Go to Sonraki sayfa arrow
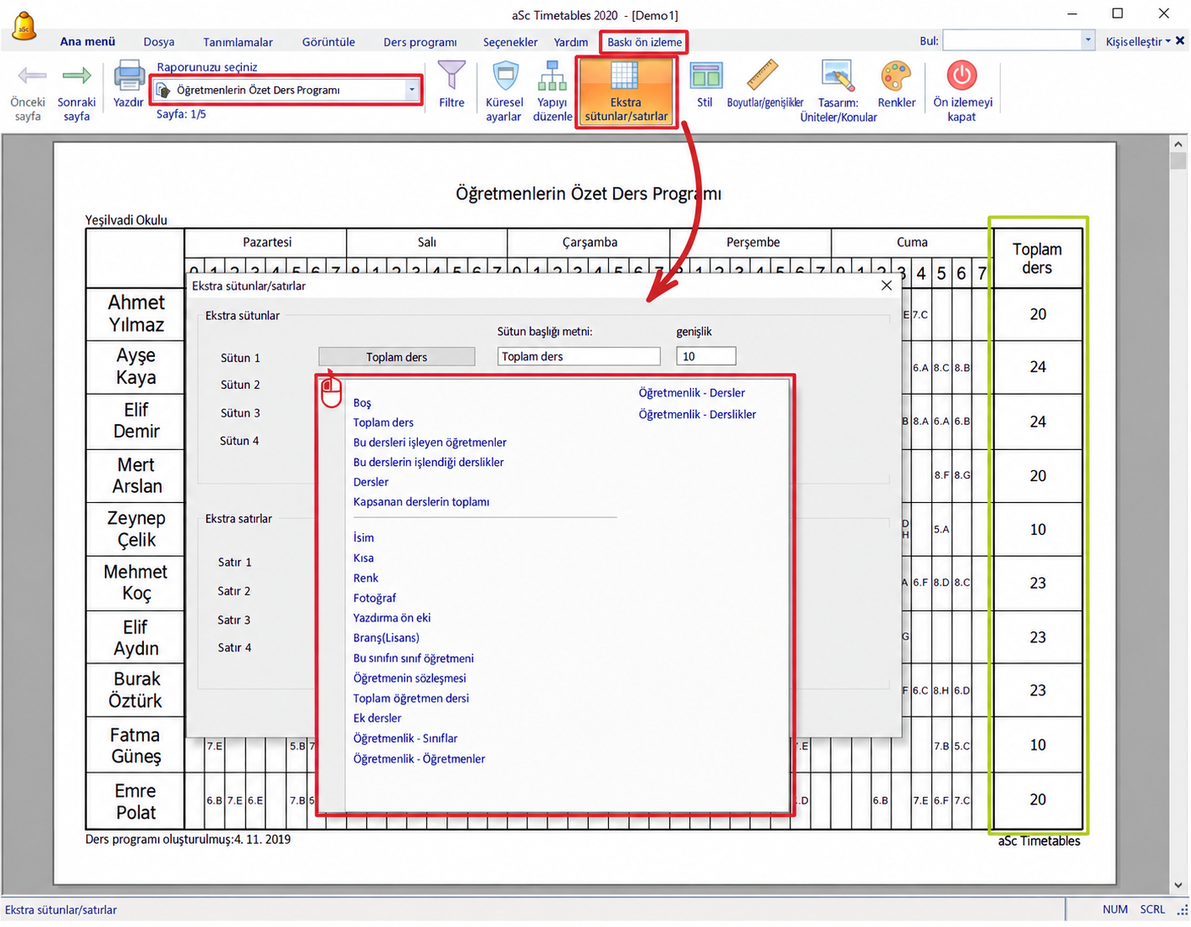The height and width of the screenshot is (927, 1191). tap(77, 75)
